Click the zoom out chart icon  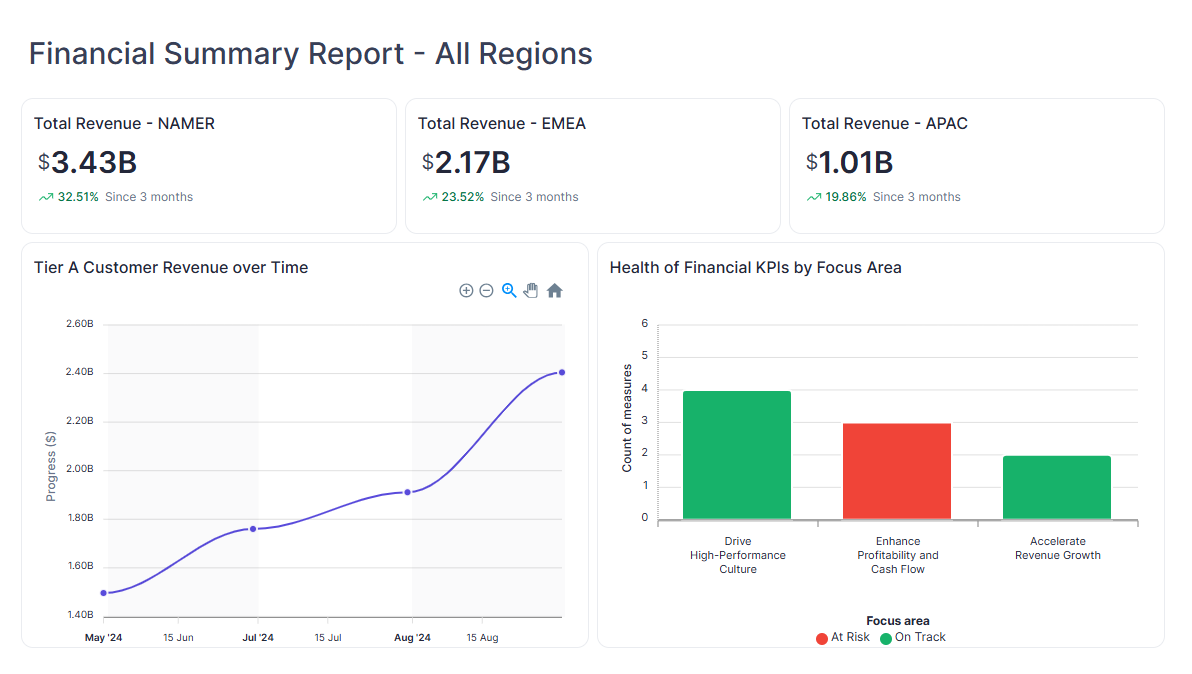tap(486, 291)
